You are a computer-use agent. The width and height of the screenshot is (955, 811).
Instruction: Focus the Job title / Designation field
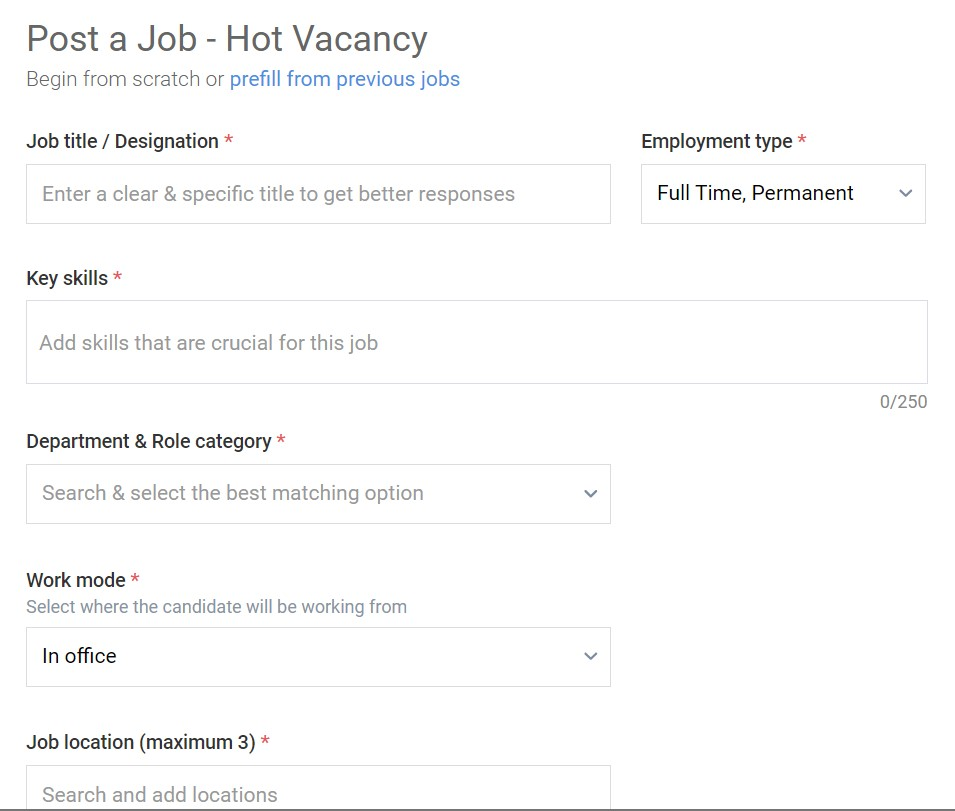pyautogui.click(x=318, y=194)
